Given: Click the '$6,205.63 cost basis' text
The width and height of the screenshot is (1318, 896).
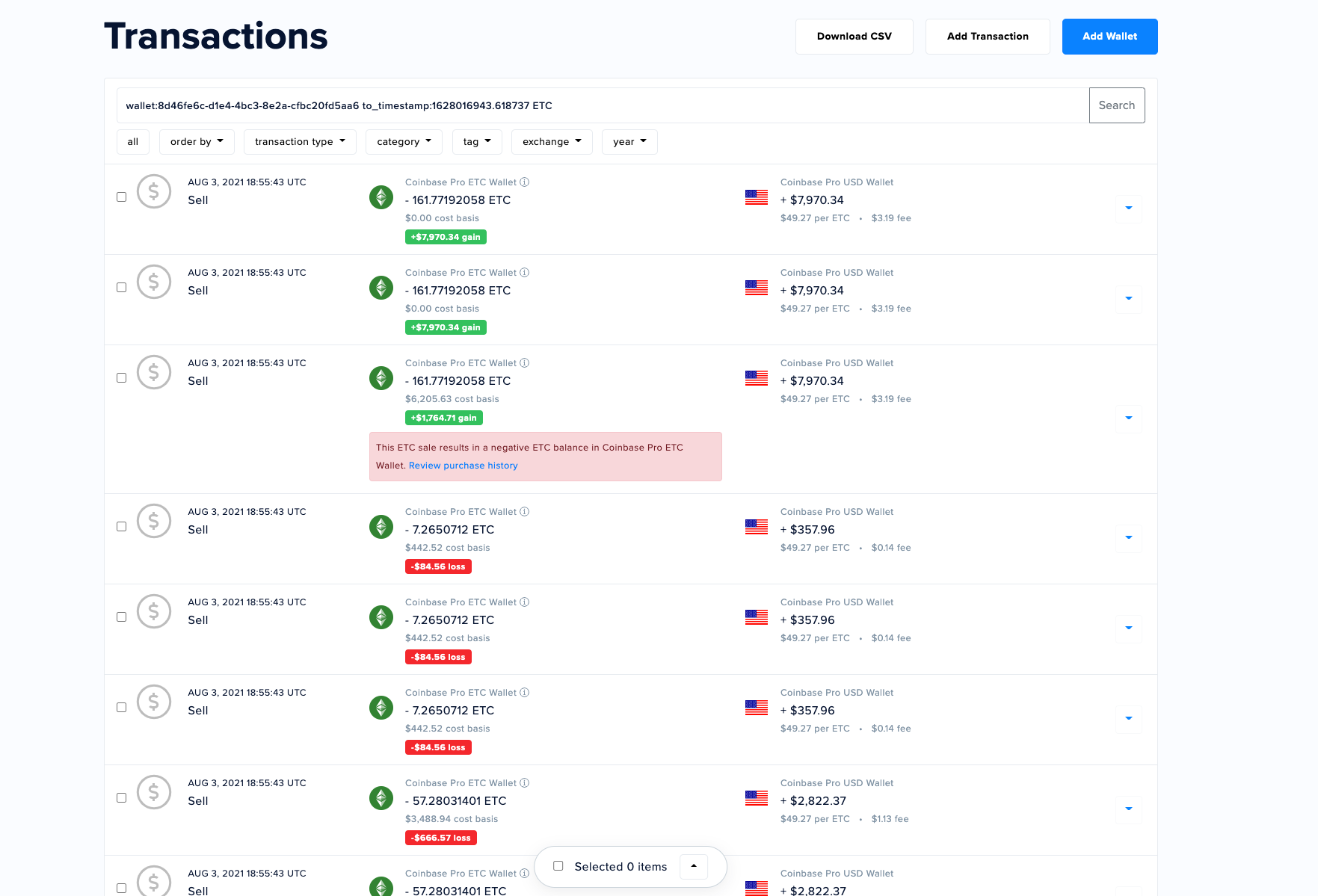Looking at the screenshot, I should pyautogui.click(x=452, y=399).
